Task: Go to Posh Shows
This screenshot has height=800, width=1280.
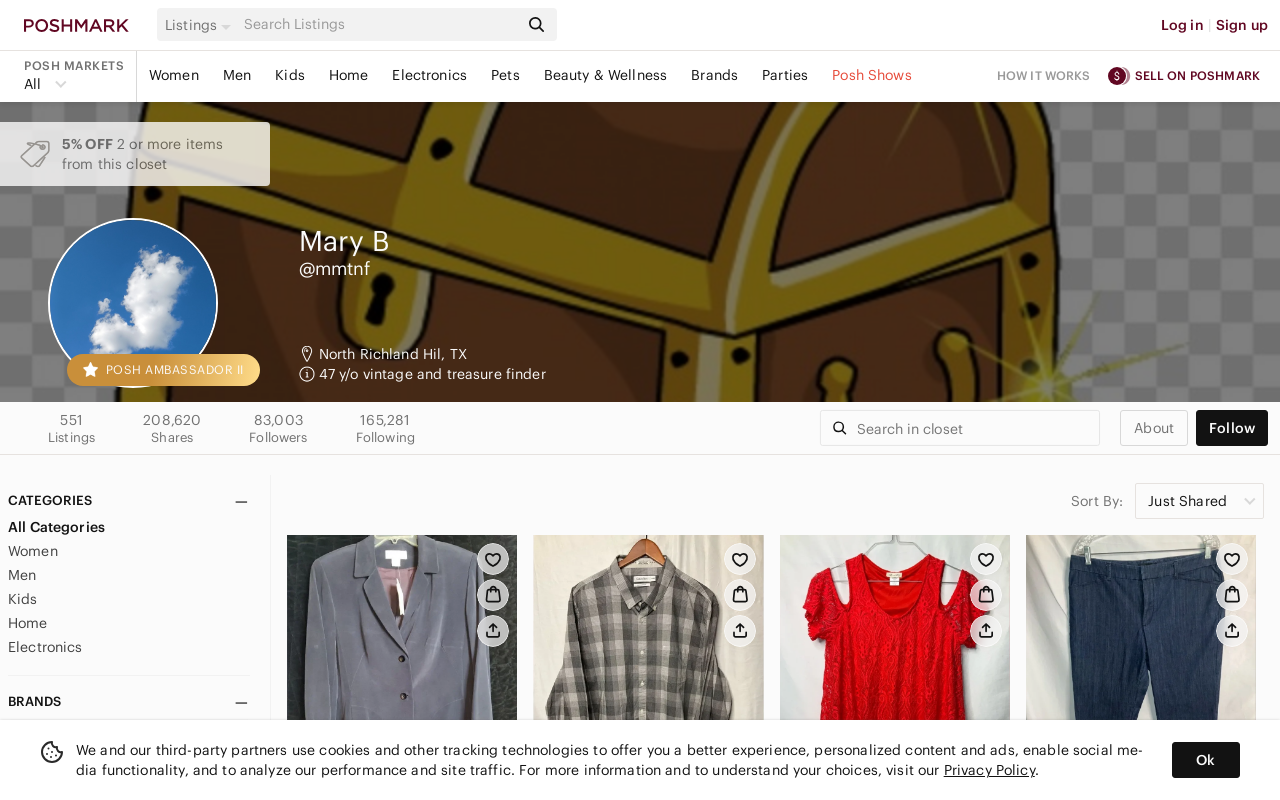Action: pyautogui.click(x=872, y=75)
